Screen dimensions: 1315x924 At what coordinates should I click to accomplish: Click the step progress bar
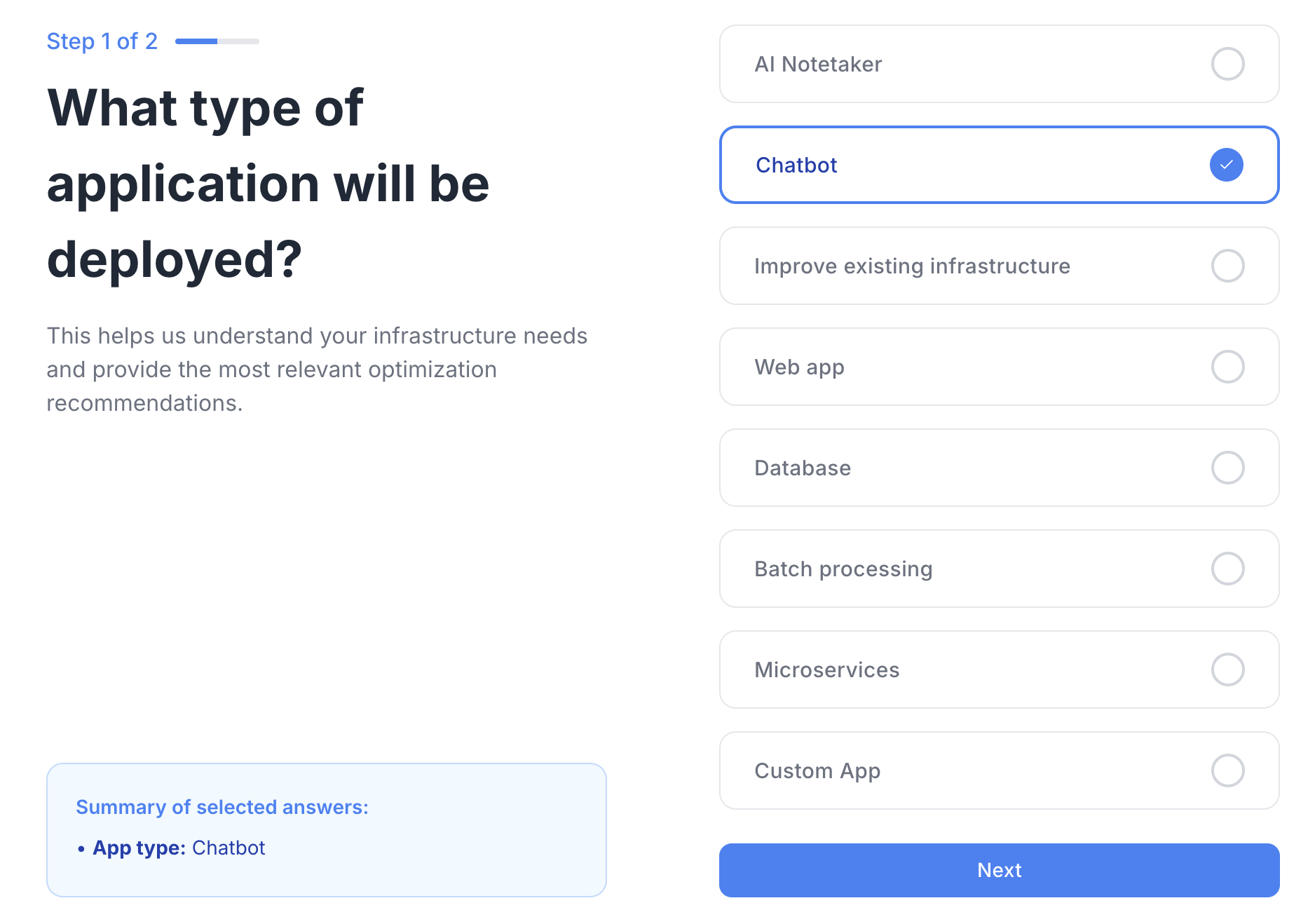(x=217, y=41)
